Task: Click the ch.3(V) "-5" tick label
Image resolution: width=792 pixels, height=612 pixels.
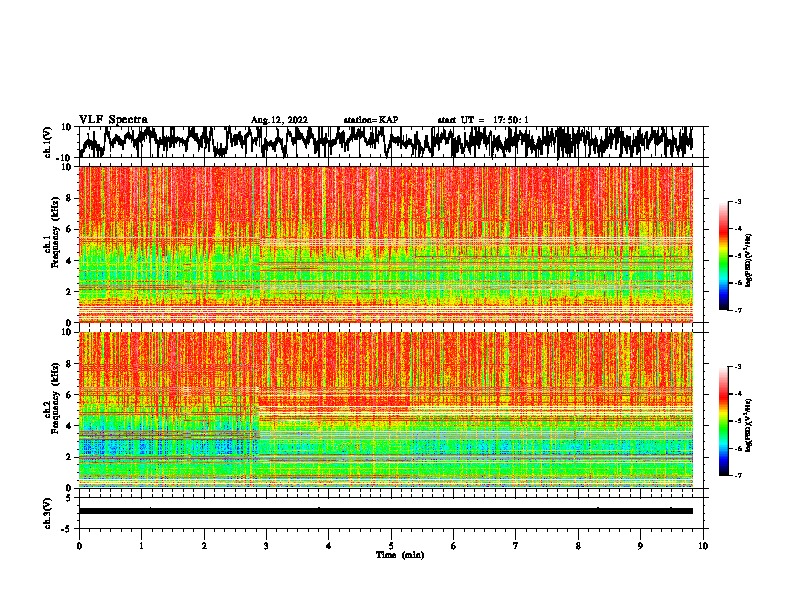Action: [67, 529]
